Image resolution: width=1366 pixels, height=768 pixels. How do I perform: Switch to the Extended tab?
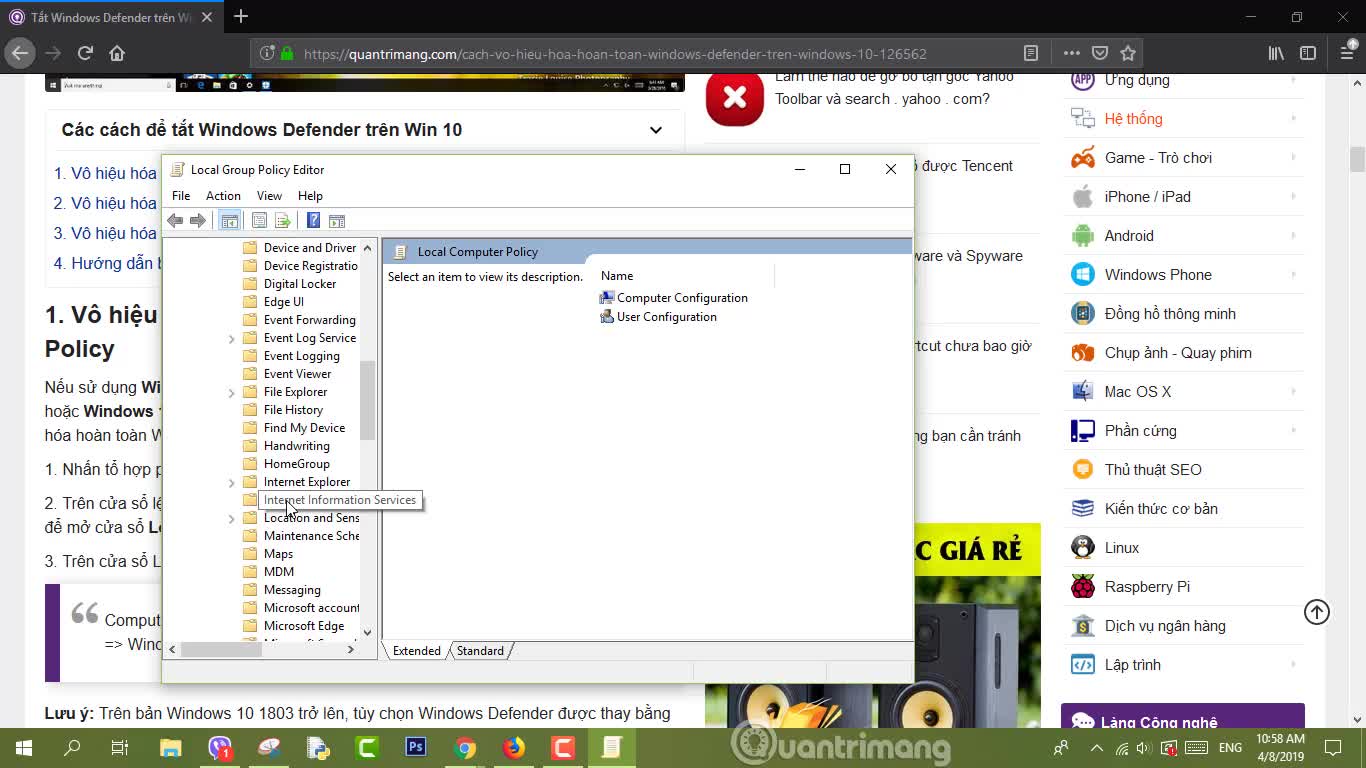point(416,651)
